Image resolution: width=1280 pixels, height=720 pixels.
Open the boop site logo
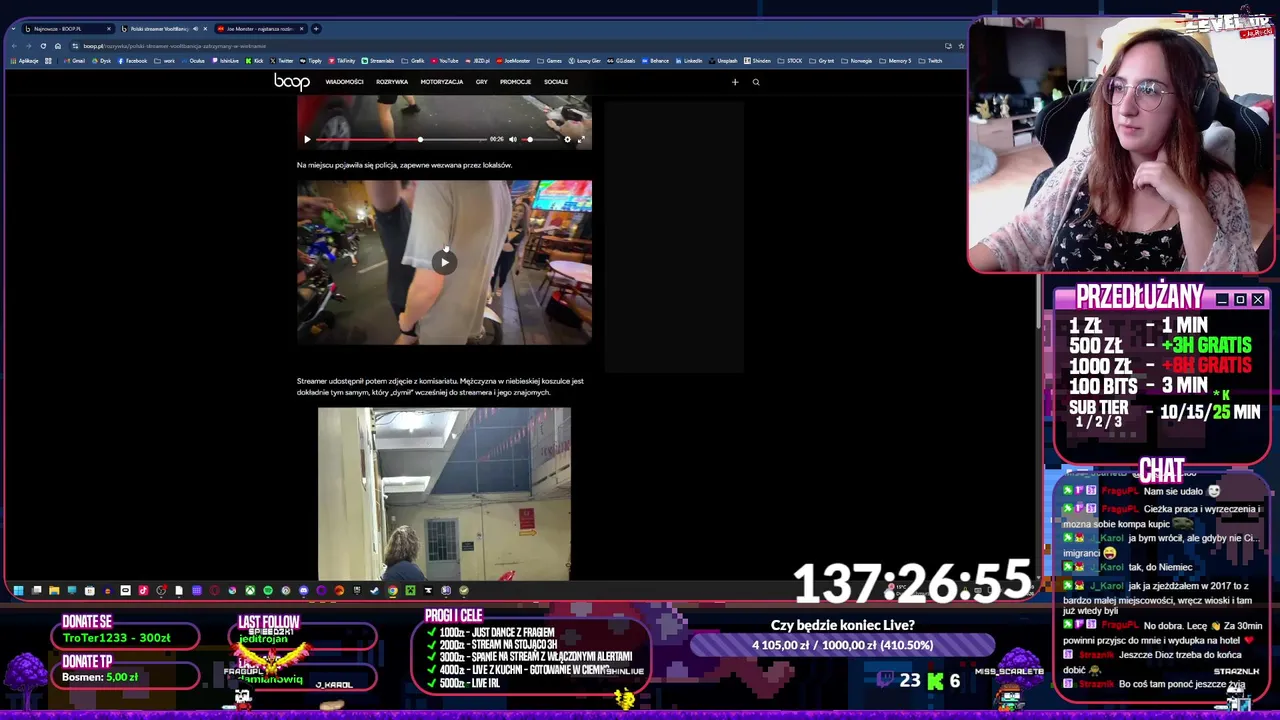click(292, 82)
